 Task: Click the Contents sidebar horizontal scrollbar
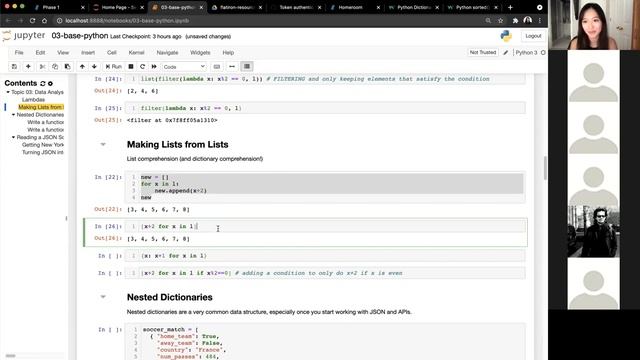point(11,356)
